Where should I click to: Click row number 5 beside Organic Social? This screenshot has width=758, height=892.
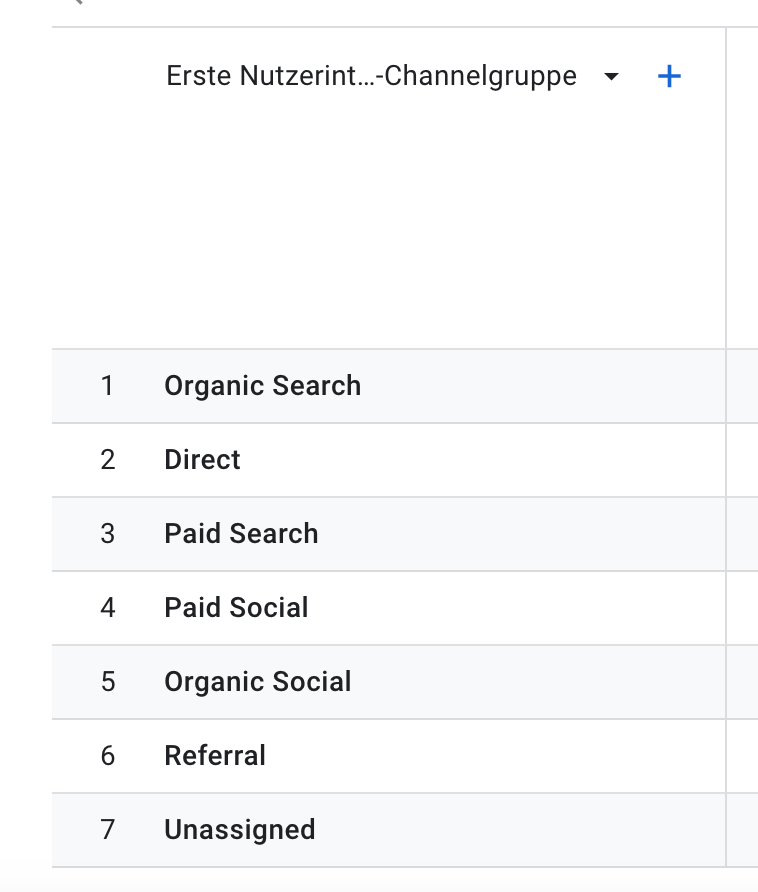click(x=108, y=682)
